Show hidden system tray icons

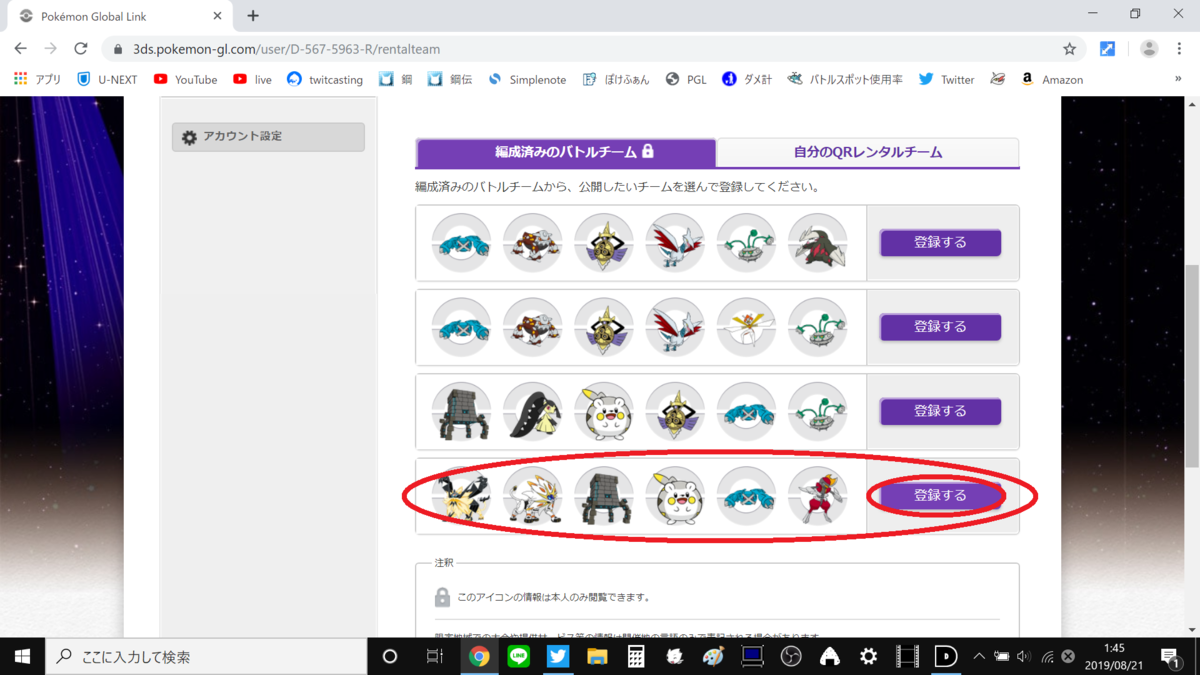979,656
